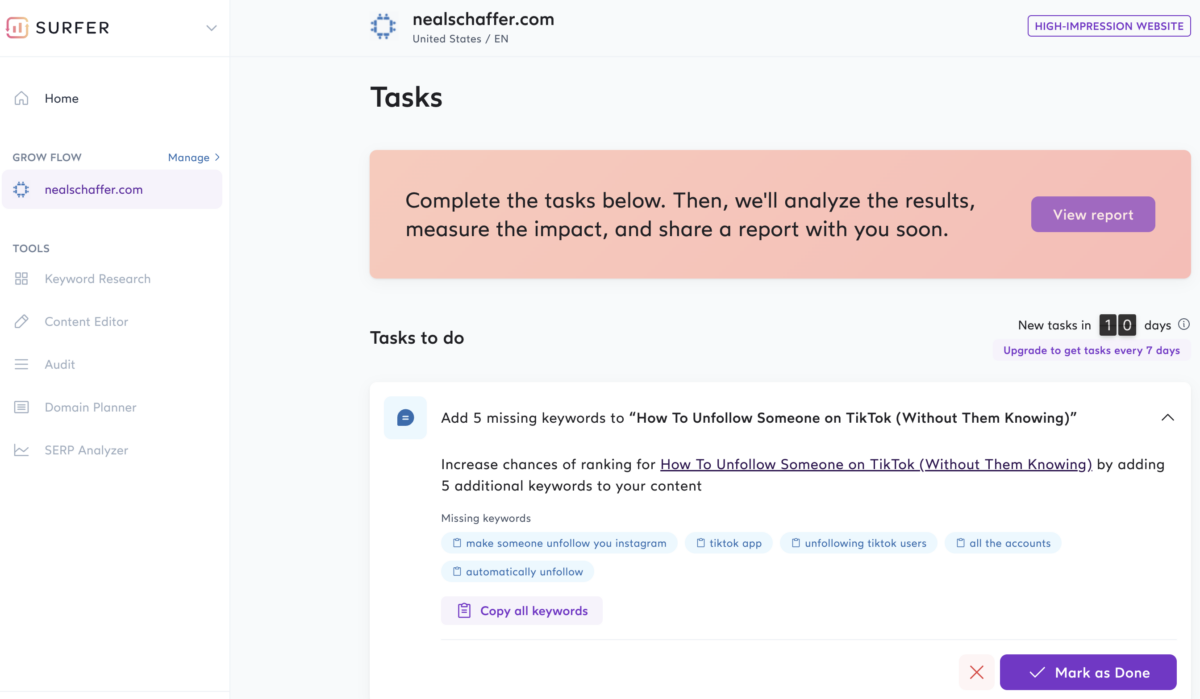Click High-Impression Website badge
Viewport: 1200px width, 699px height.
[1109, 26]
